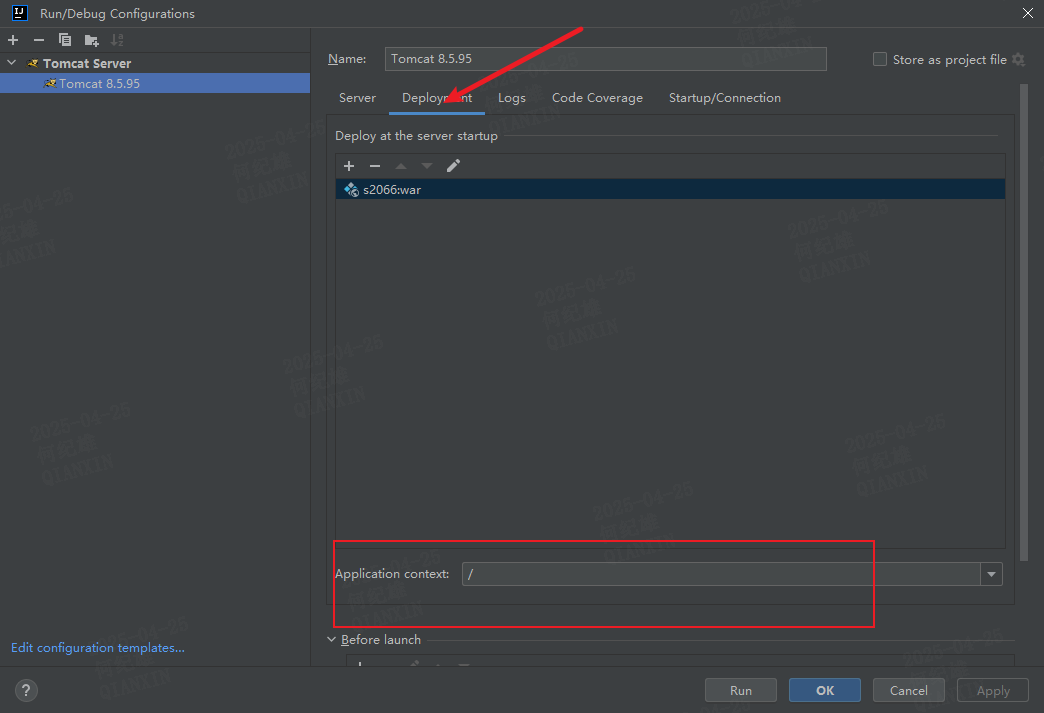Enable Store as project file
The image size is (1044, 713).
tap(880, 59)
